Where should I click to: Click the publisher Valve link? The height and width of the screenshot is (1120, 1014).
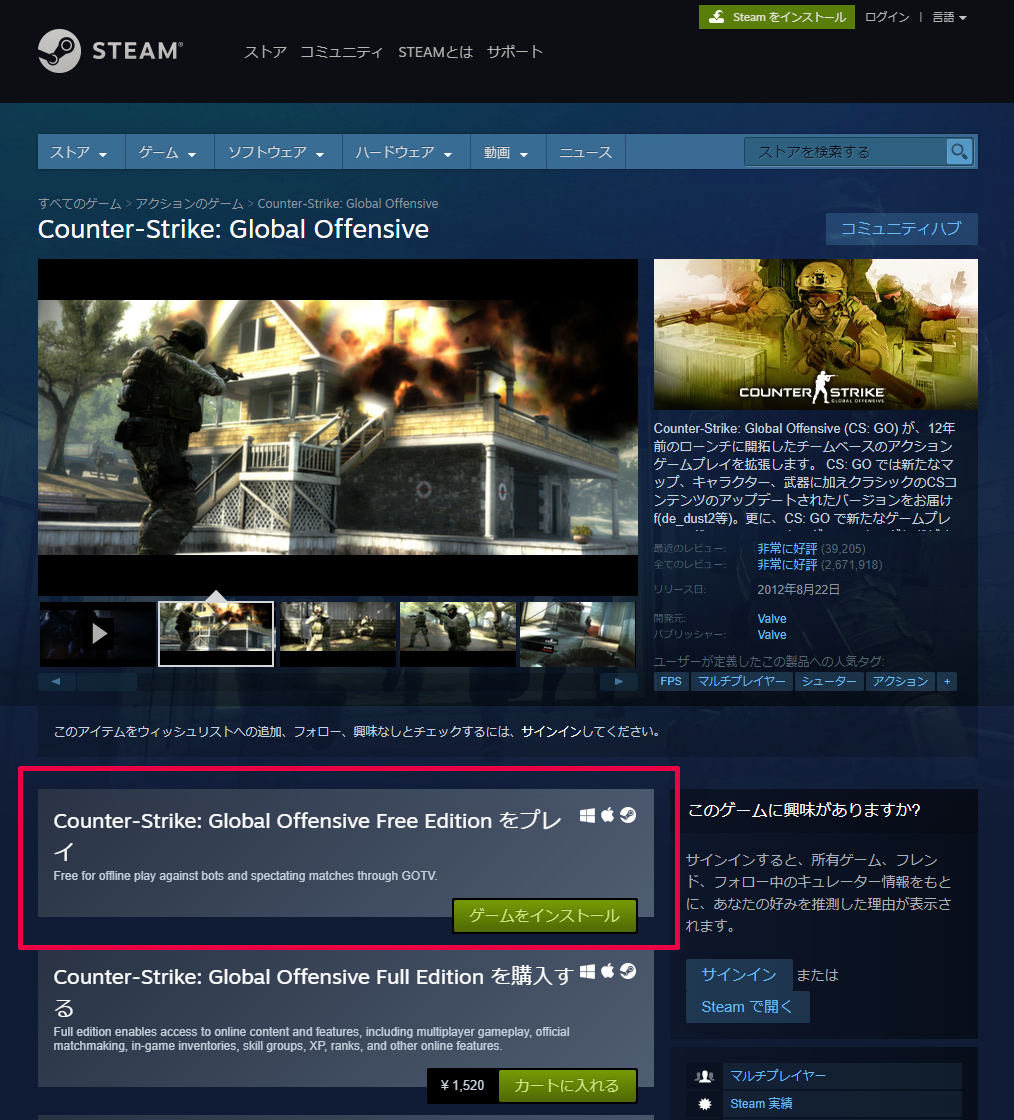coord(772,635)
